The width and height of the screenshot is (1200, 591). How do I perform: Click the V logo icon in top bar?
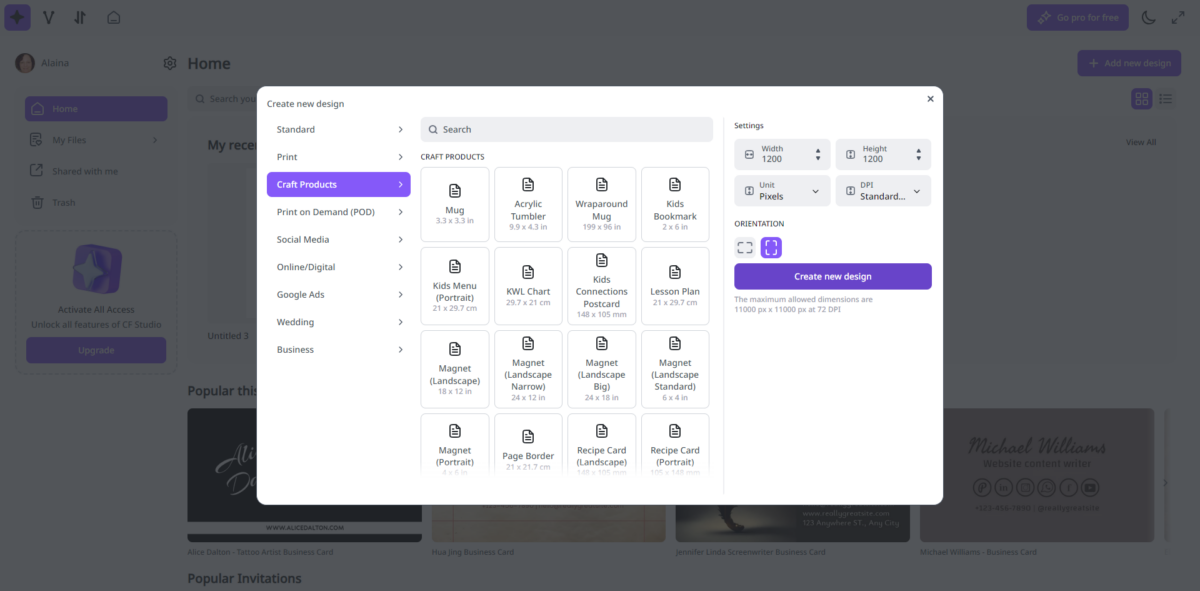click(x=48, y=17)
